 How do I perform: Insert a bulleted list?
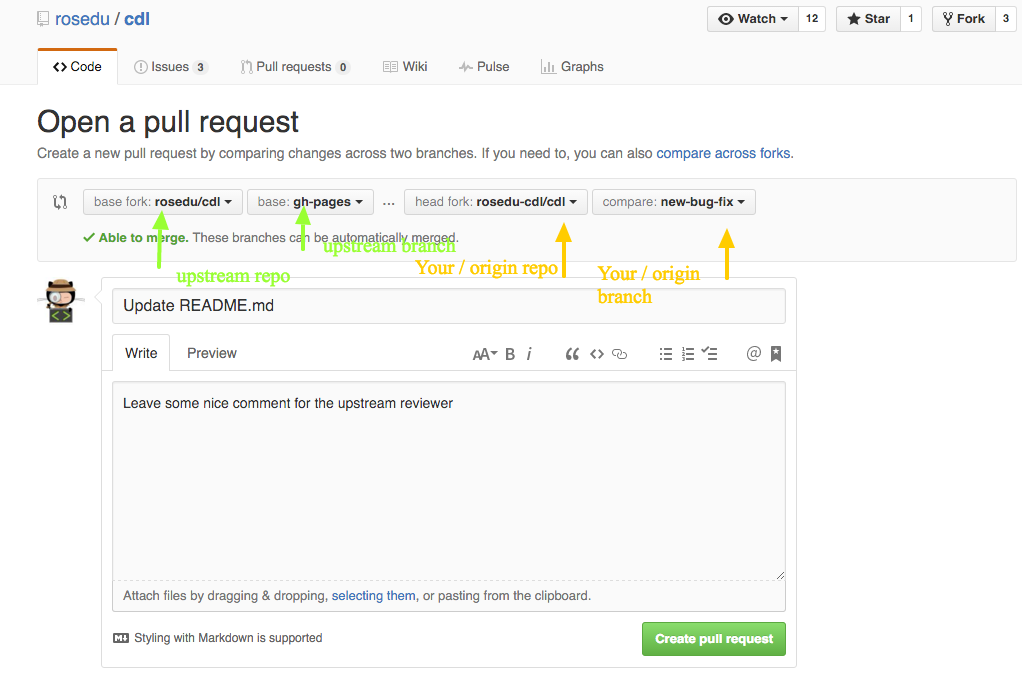click(x=665, y=354)
